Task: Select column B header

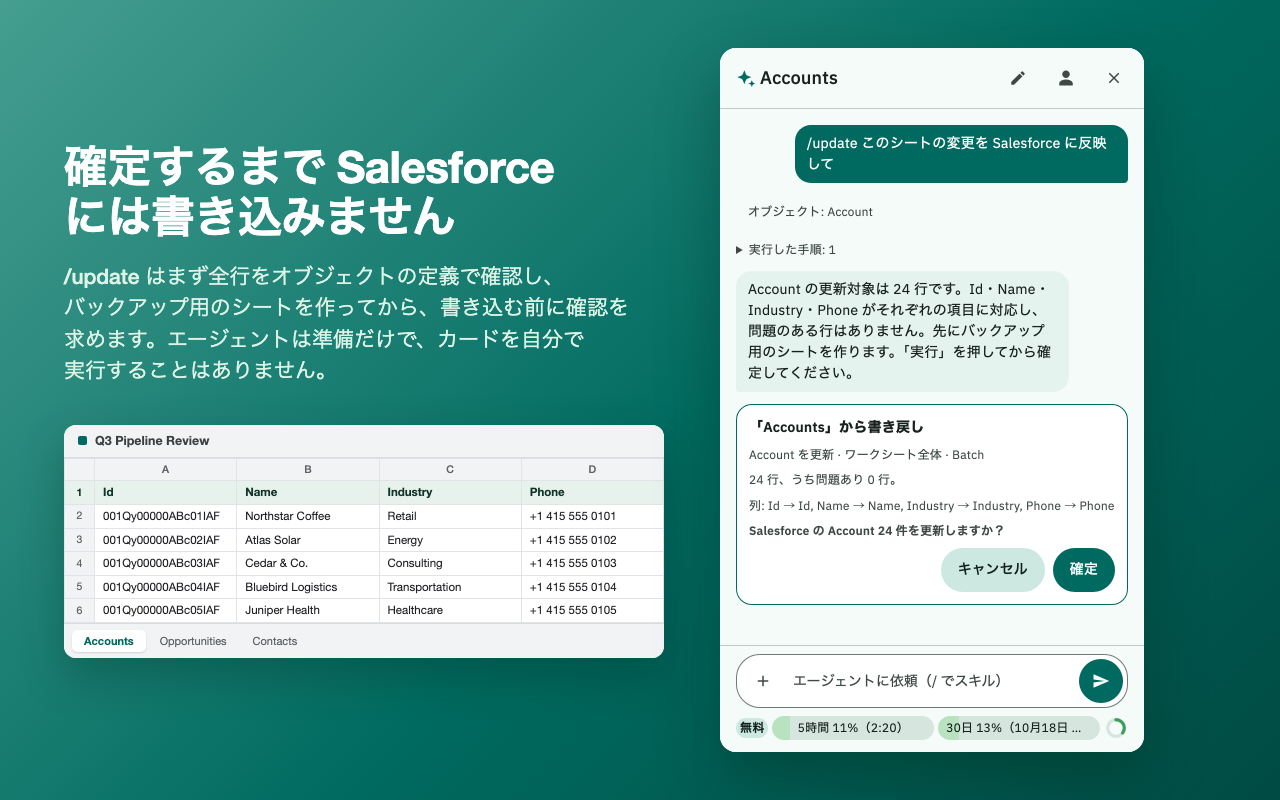Action: pos(308,469)
